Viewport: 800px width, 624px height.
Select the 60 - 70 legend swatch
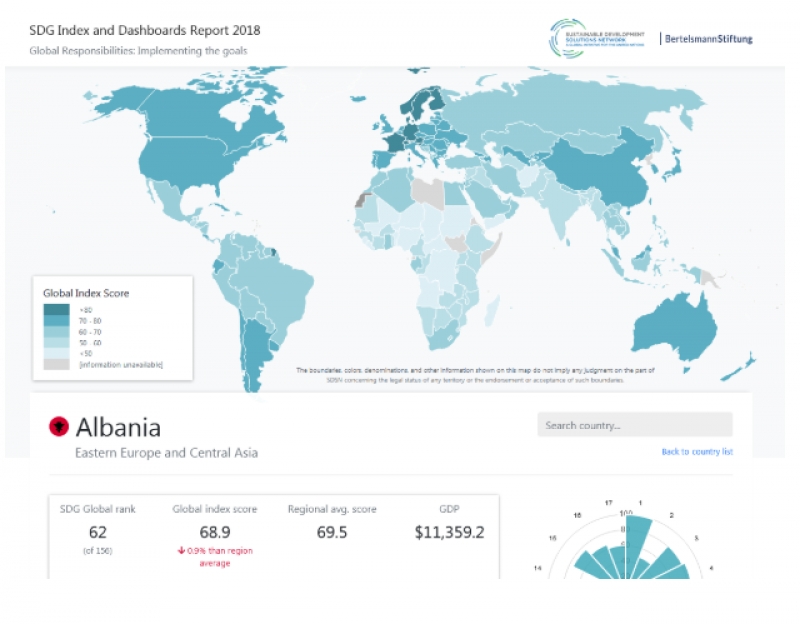pyautogui.click(x=56, y=332)
